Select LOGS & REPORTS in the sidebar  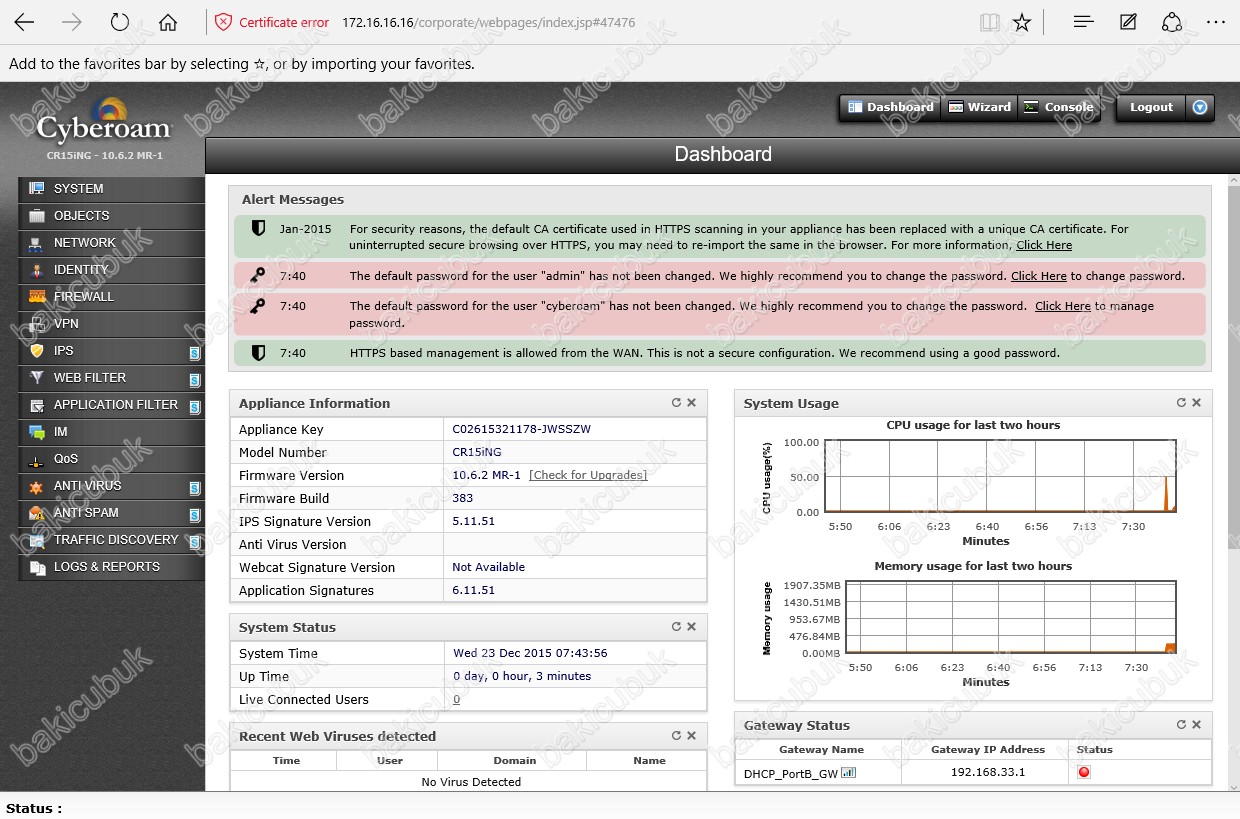[x=111, y=566]
